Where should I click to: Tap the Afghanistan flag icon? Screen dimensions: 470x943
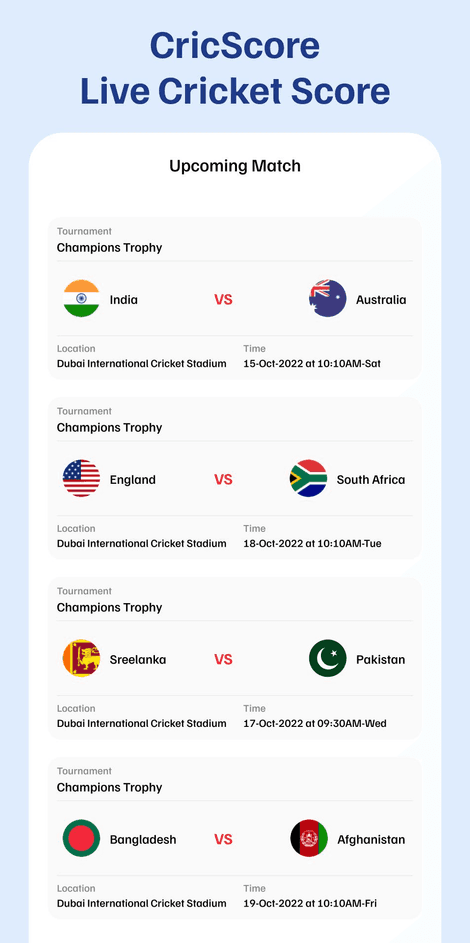309,838
